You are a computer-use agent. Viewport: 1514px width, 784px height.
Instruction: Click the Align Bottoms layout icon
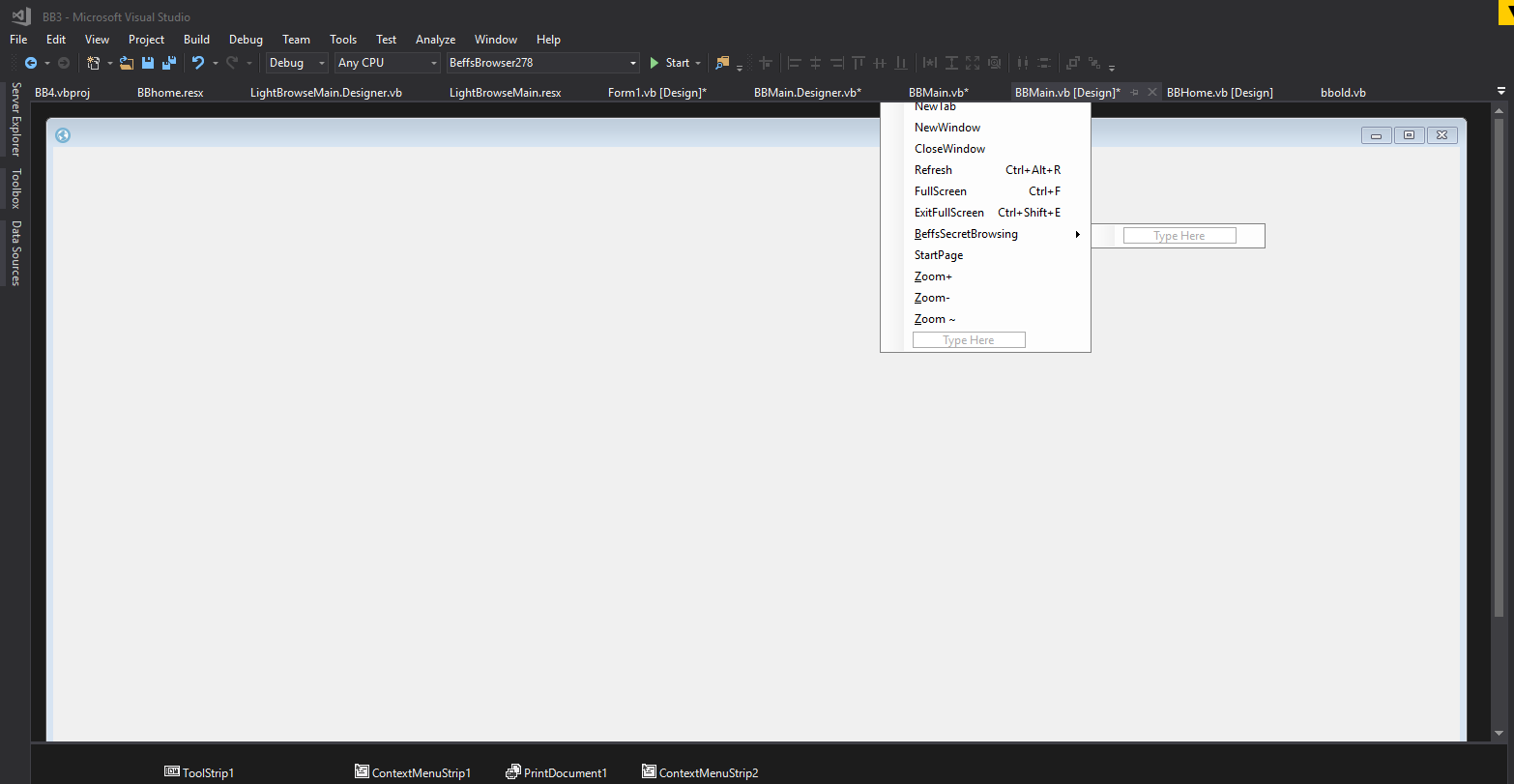(901, 63)
